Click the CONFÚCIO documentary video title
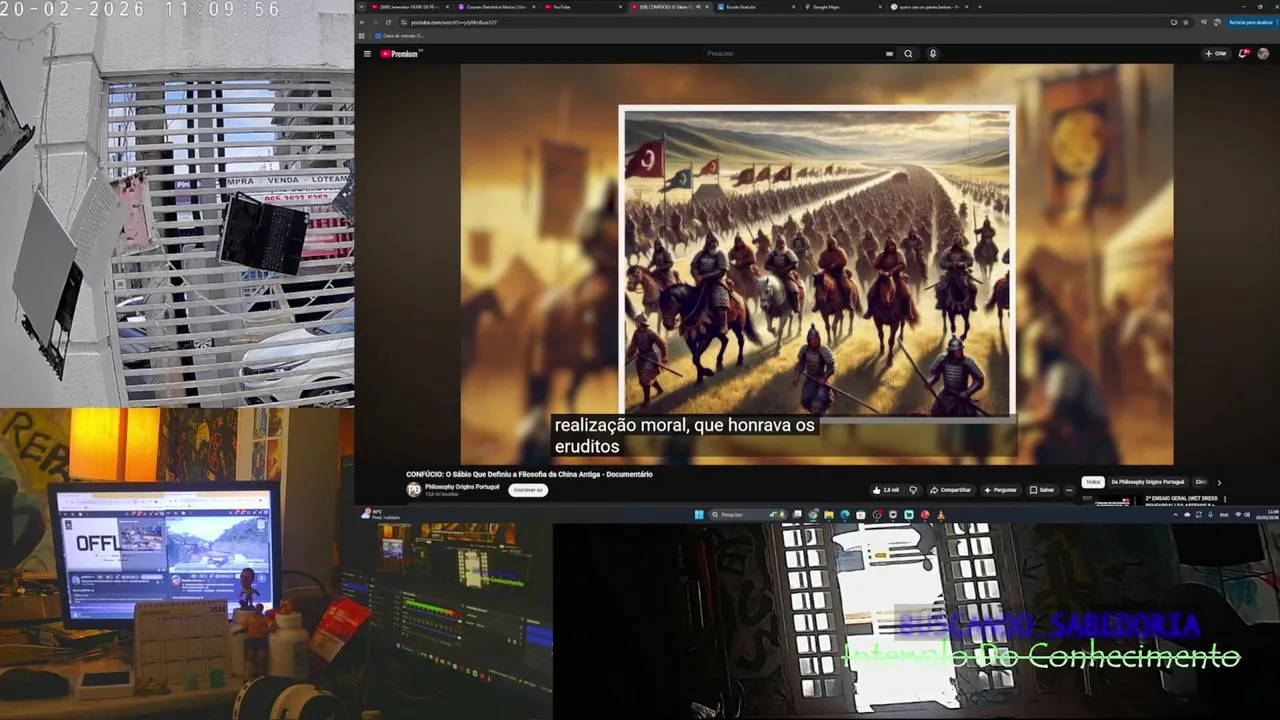Viewport: 1280px width, 720px height. (529, 474)
